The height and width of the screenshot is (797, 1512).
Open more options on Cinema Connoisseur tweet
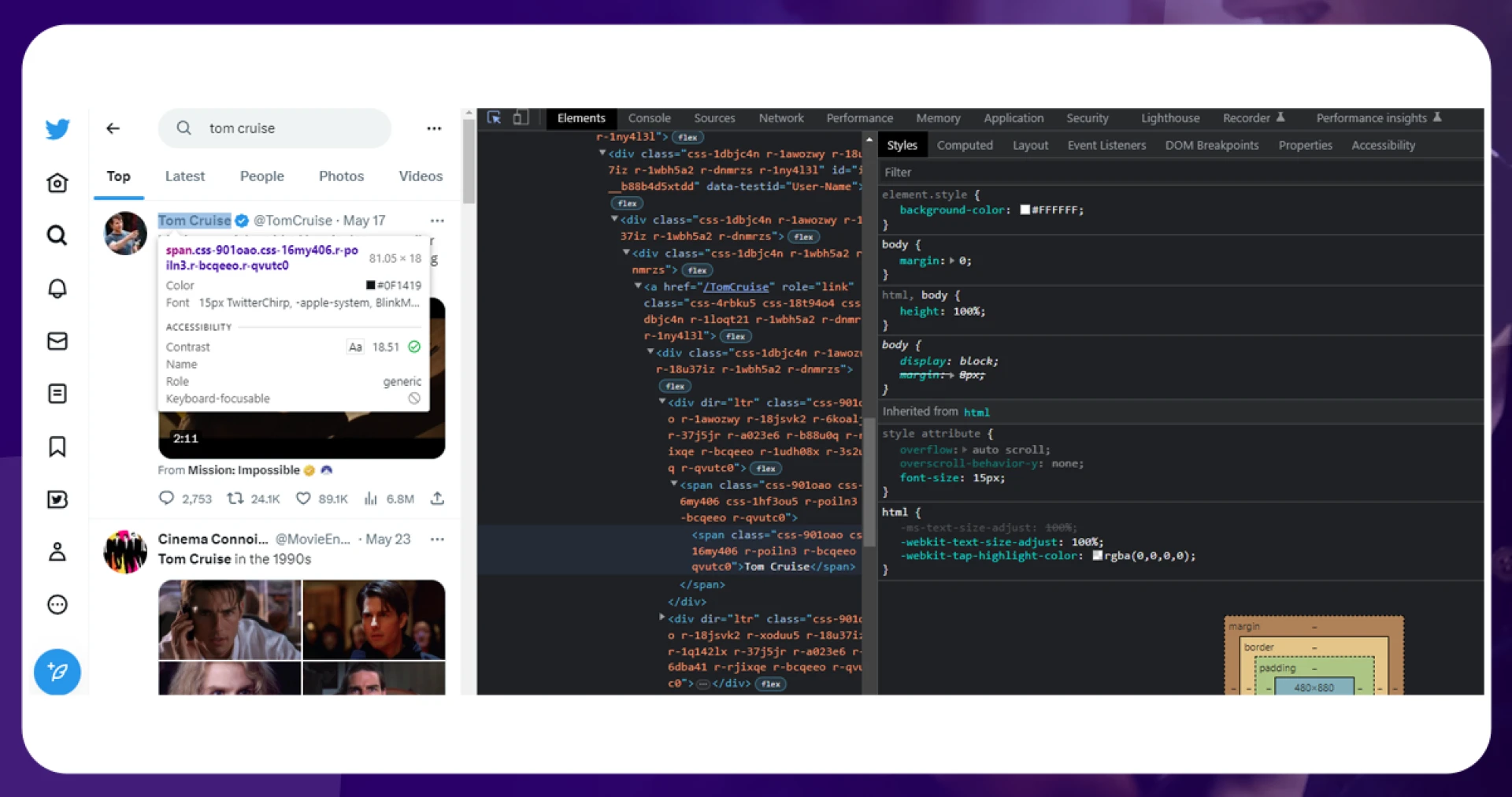(437, 539)
